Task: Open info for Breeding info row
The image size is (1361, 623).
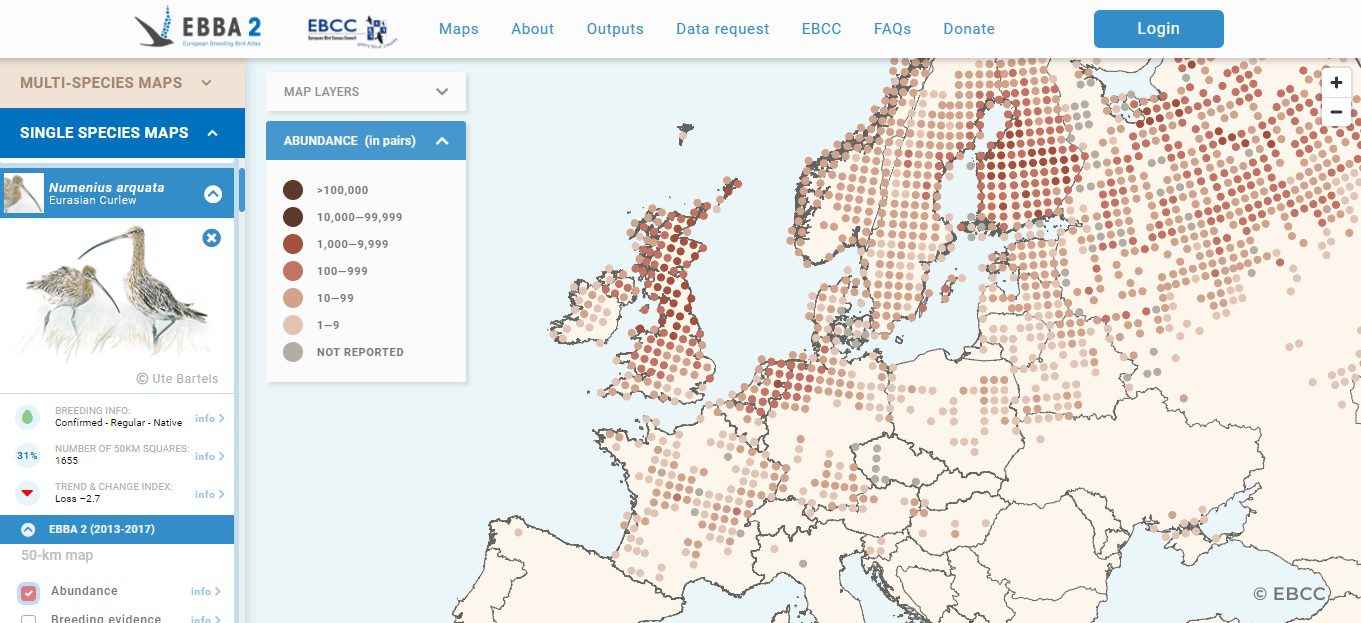Action: [209, 419]
